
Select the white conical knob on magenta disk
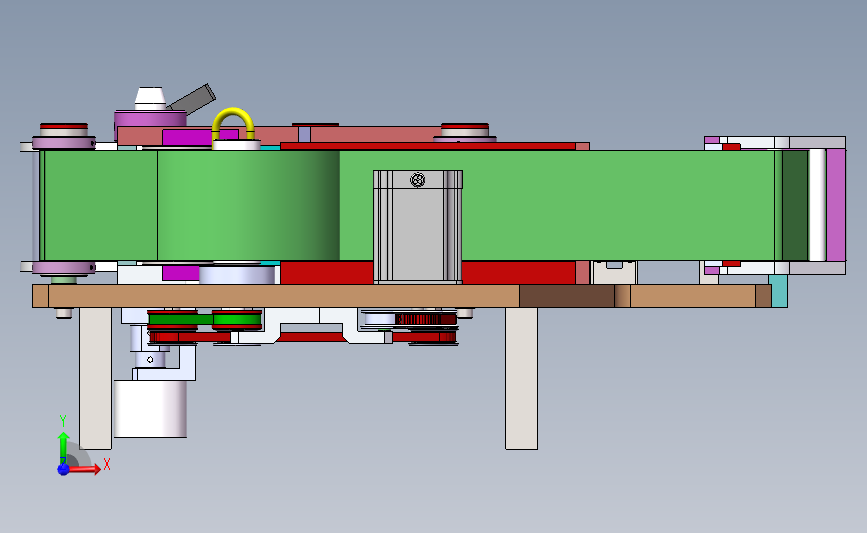(150, 98)
